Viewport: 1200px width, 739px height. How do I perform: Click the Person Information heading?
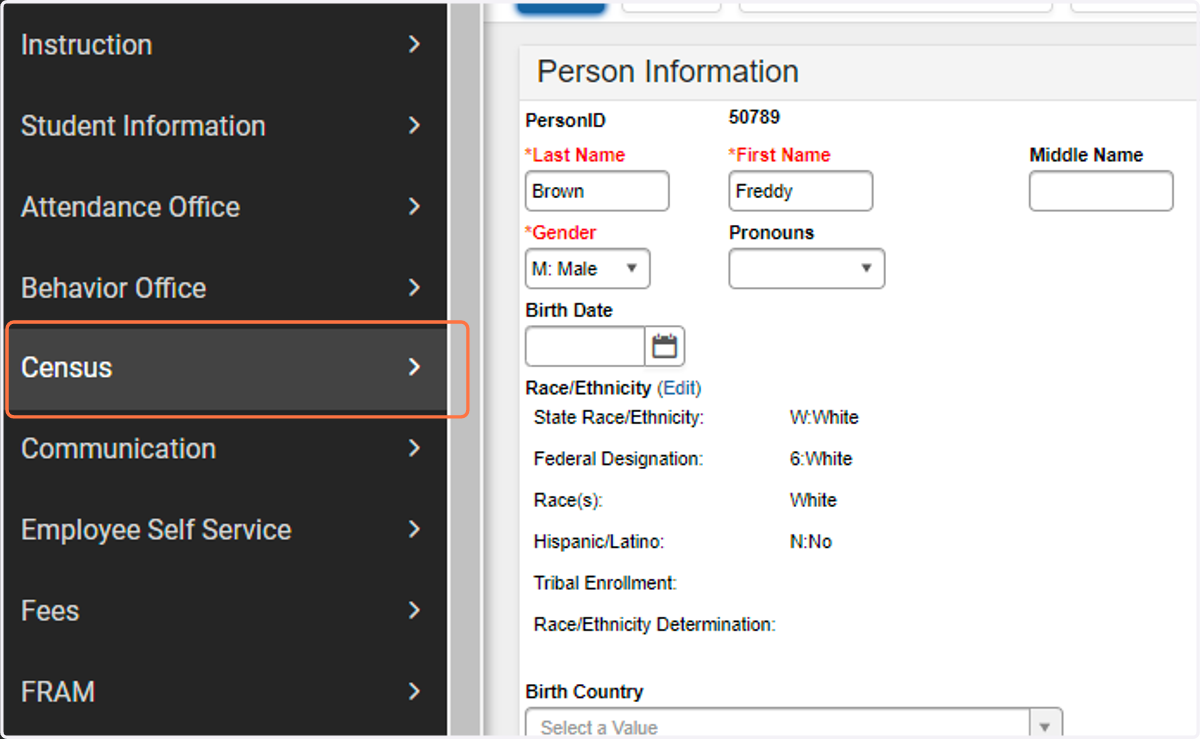click(668, 72)
